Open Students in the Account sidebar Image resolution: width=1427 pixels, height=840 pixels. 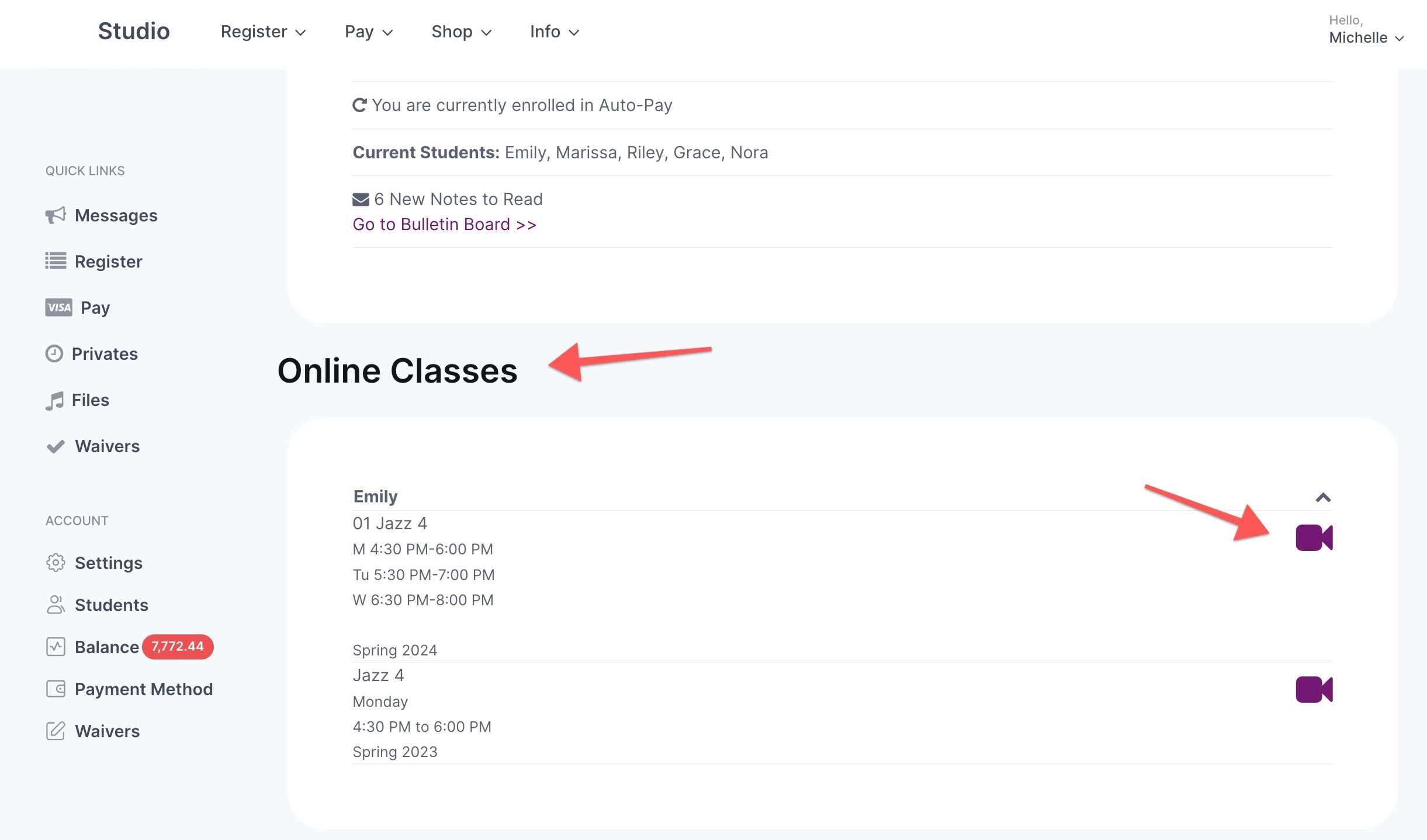coord(111,605)
